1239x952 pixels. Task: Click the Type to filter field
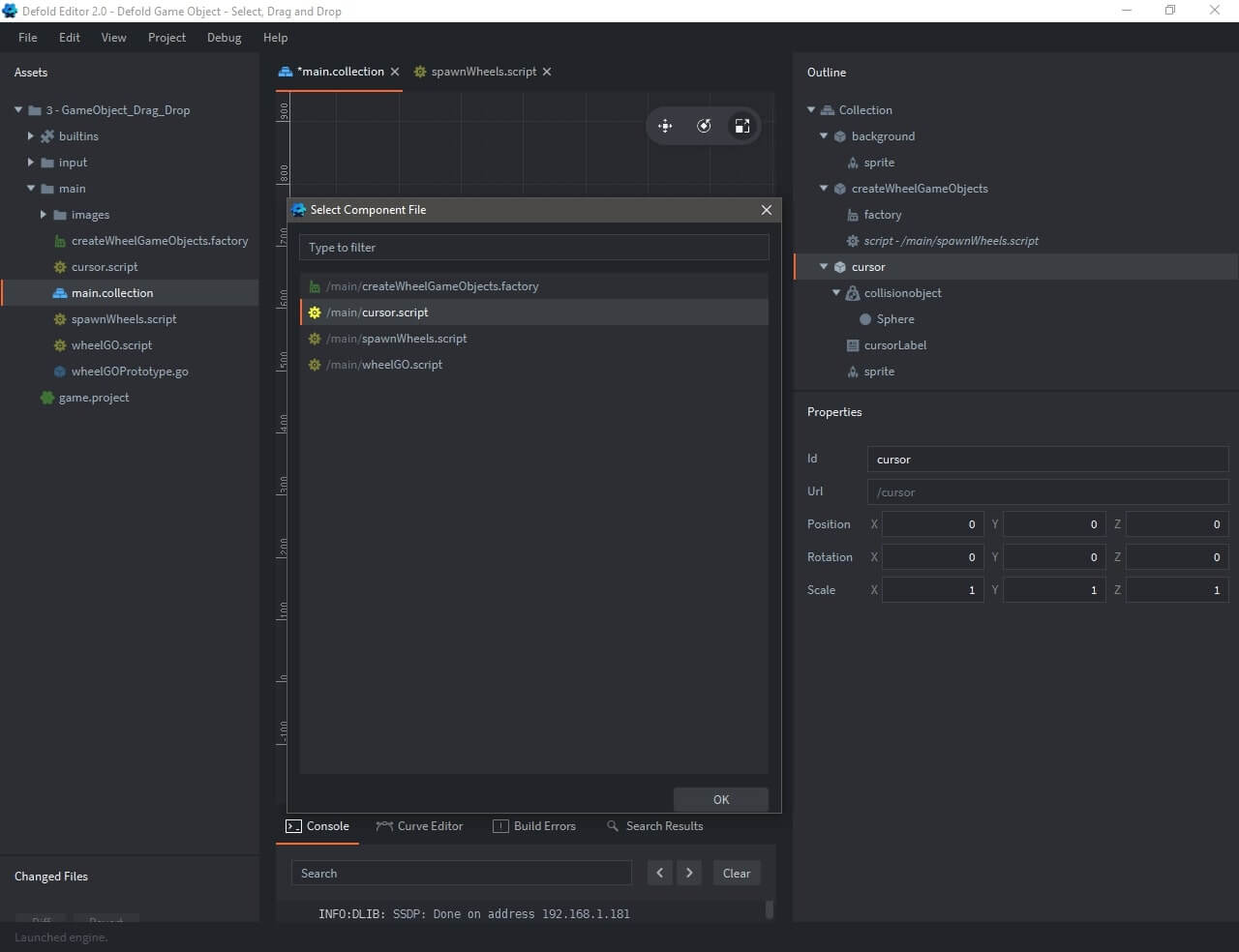tap(534, 248)
